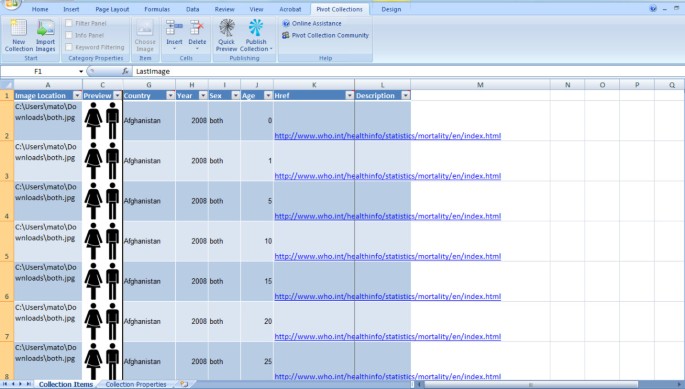Image resolution: width=685 pixels, height=389 pixels.
Task: Switch to the Review tab
Action: coord(224,9)
